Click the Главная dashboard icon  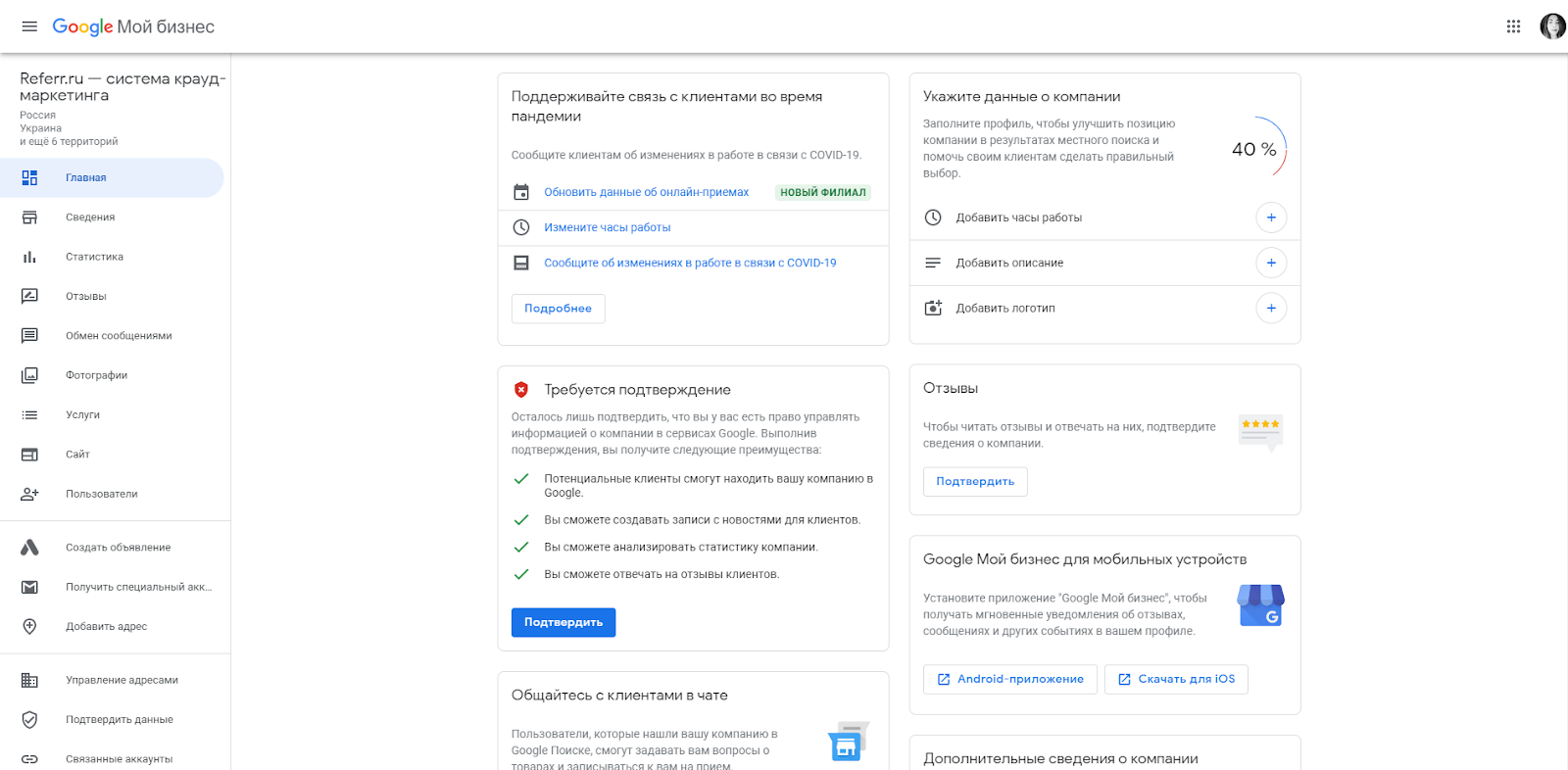(x=29, y=177)
